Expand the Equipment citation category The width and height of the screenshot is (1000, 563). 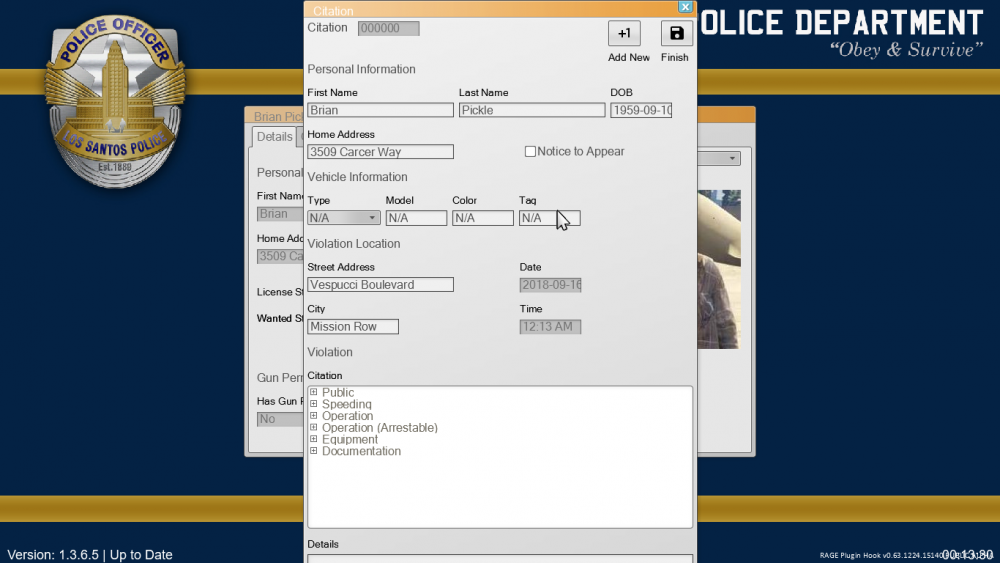[314, 439]
